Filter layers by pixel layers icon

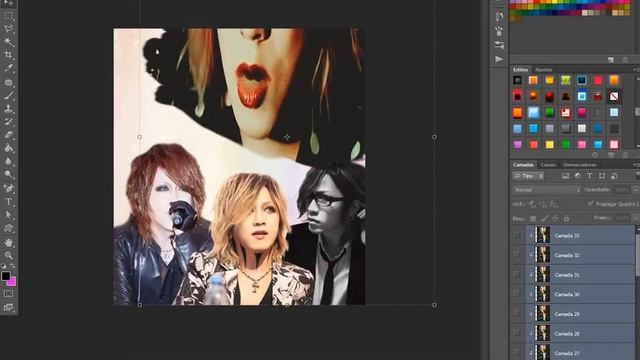(565, 176)
